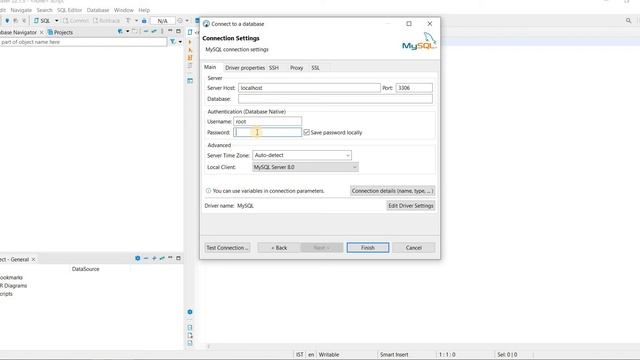Maximize the Project - General panel
The height and width of the screenshot is (360, 640).
(178, 258)
